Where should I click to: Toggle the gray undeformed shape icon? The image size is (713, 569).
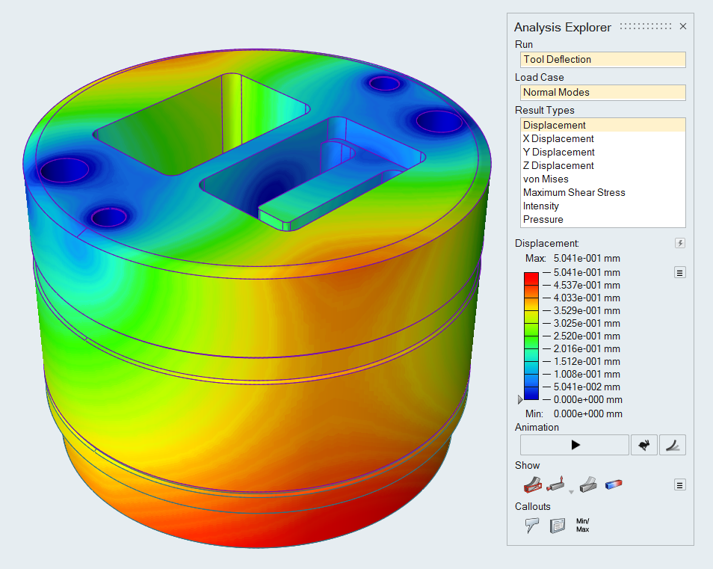(588, 485)
